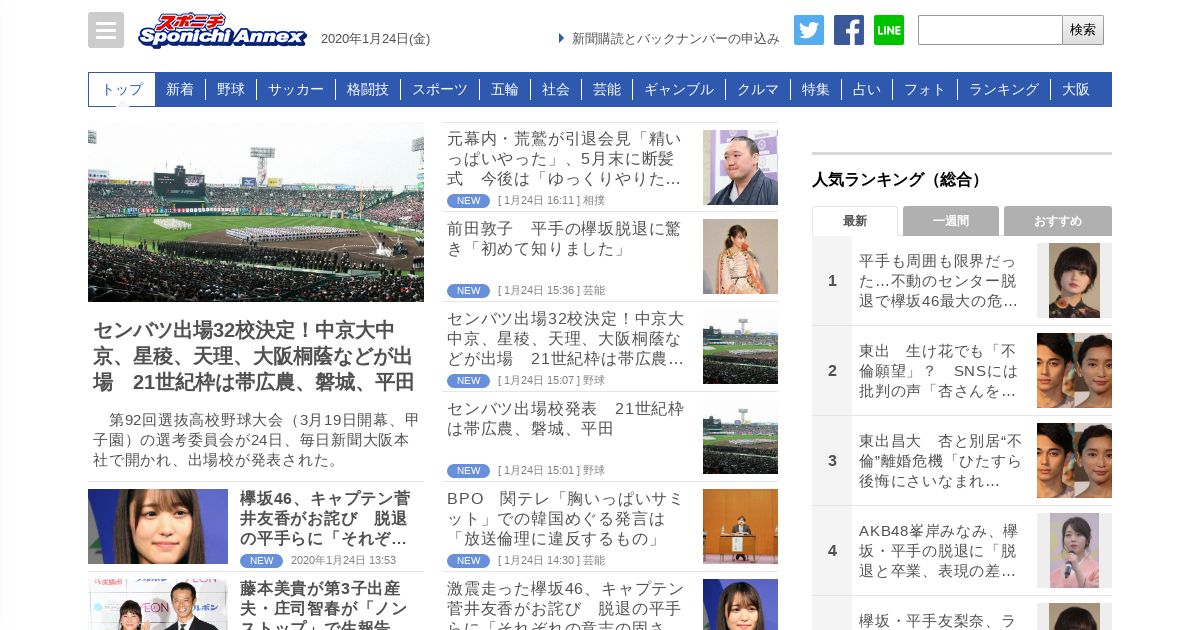Select the 特集 nav item

pos(816,89)
